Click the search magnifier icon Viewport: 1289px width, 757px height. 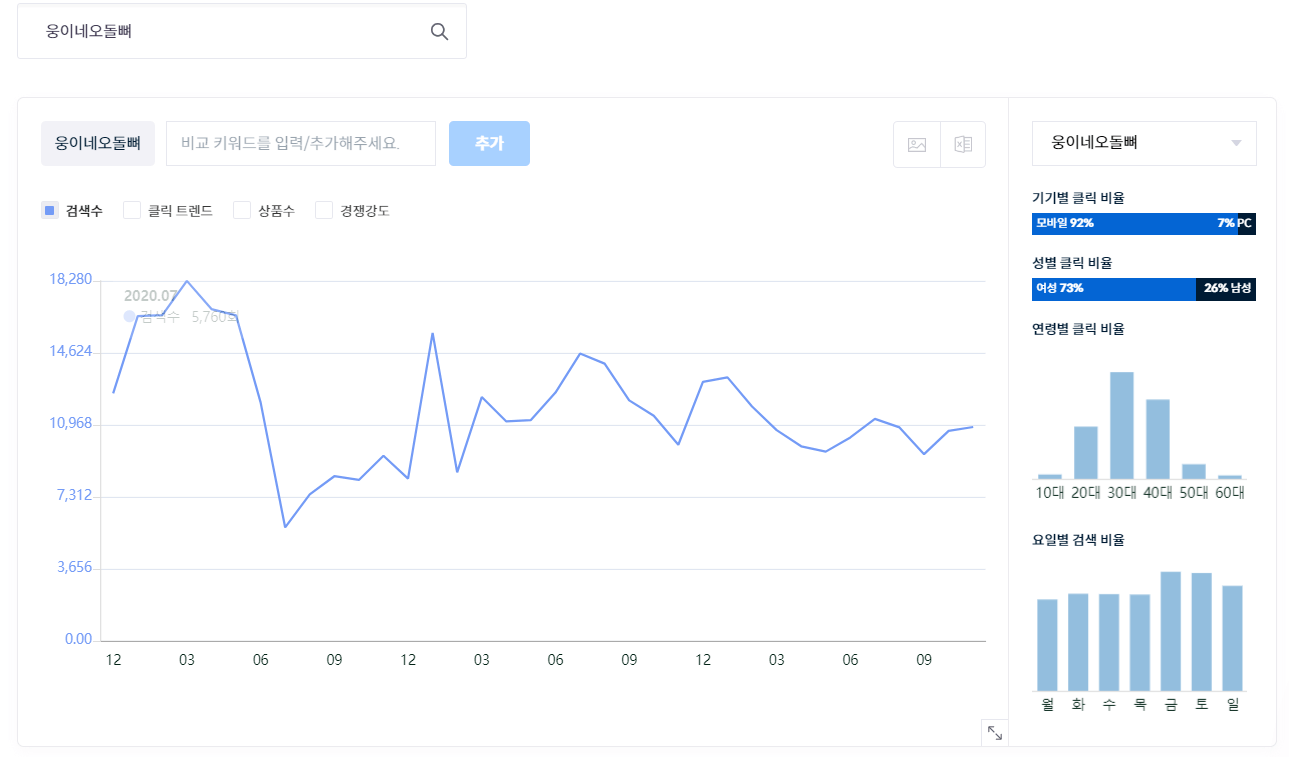[x=439, y=31]
